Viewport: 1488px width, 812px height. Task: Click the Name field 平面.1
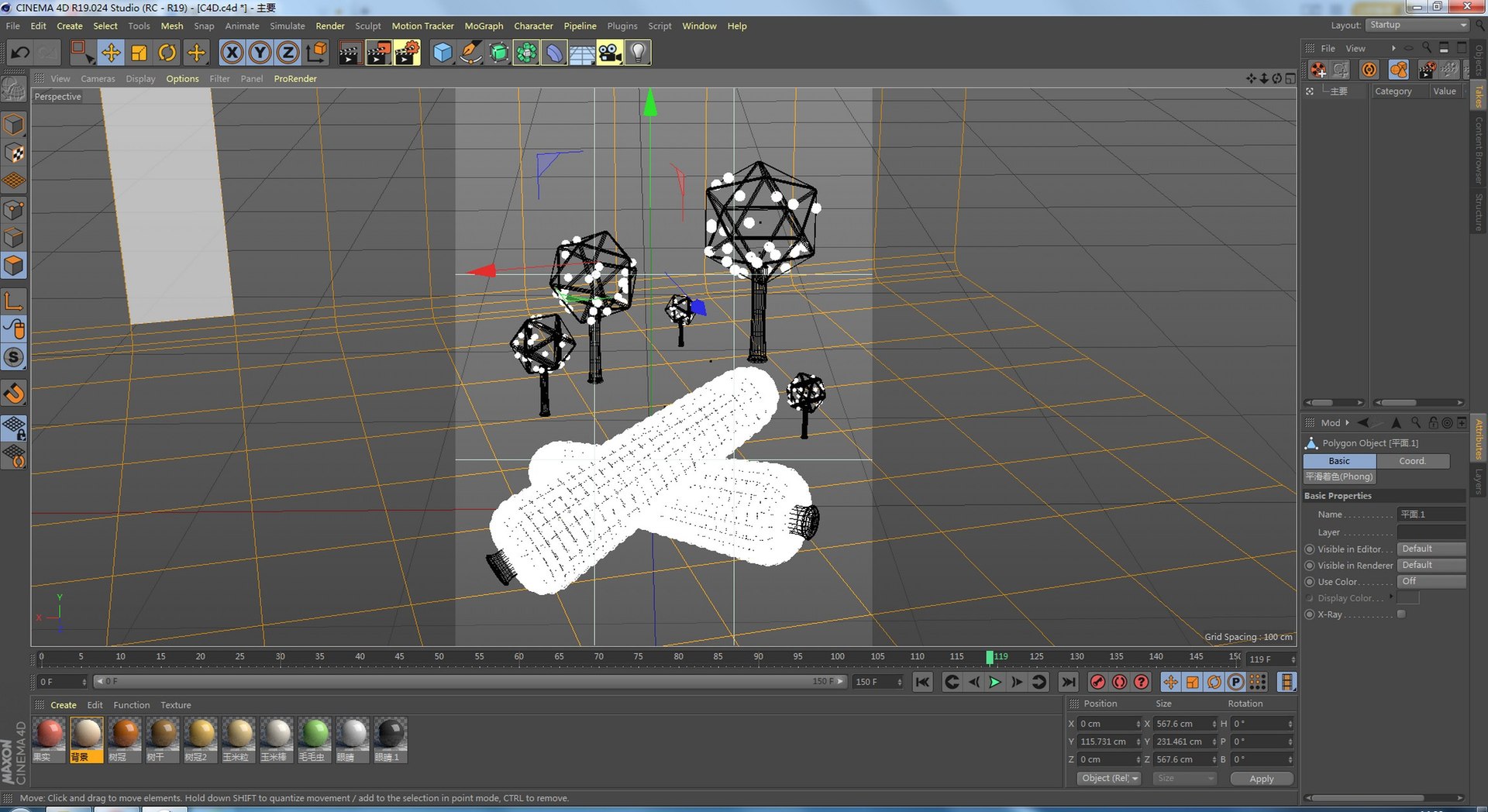point(1431,514)
